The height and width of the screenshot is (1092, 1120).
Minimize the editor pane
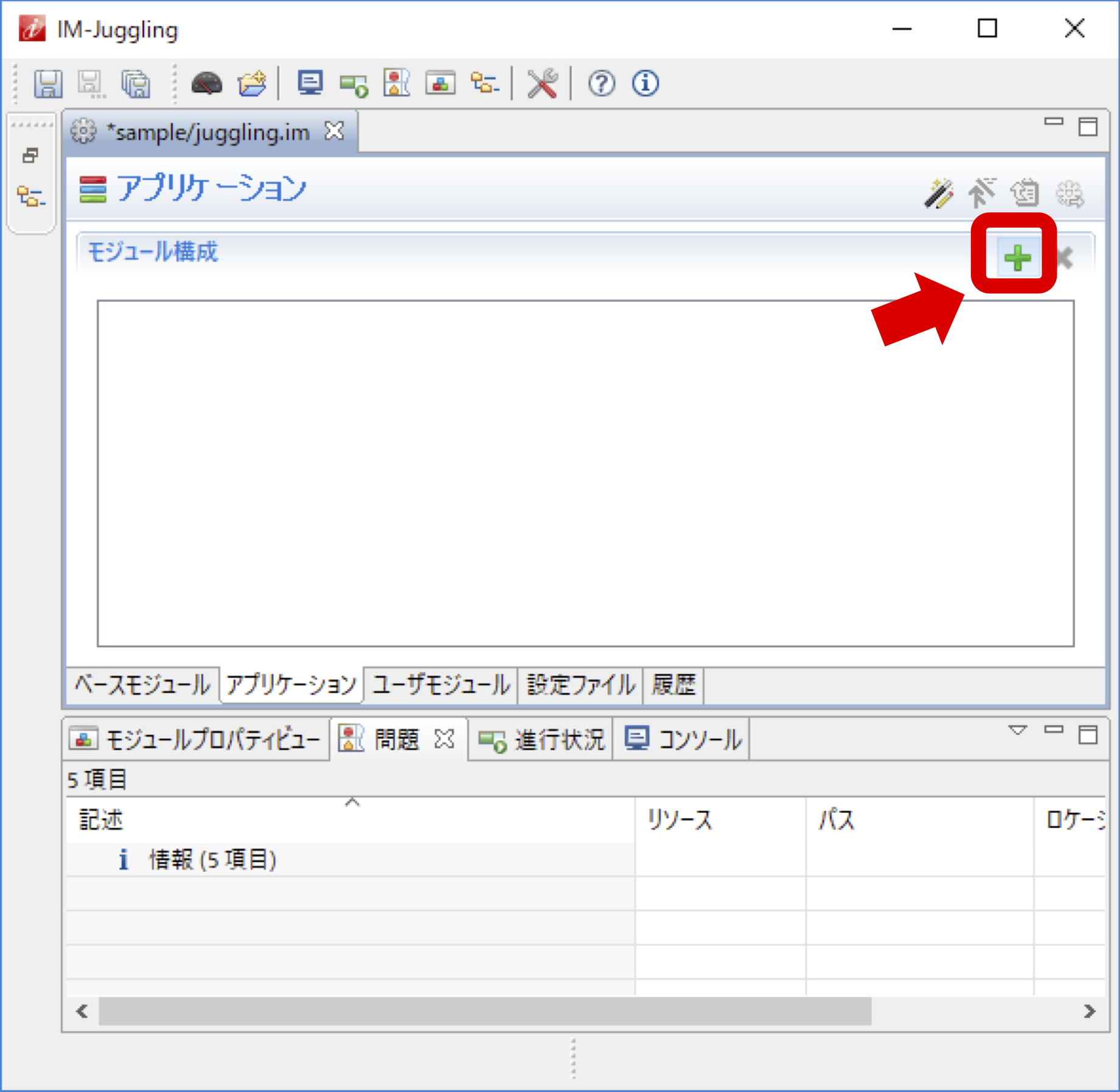point(1053,122)
